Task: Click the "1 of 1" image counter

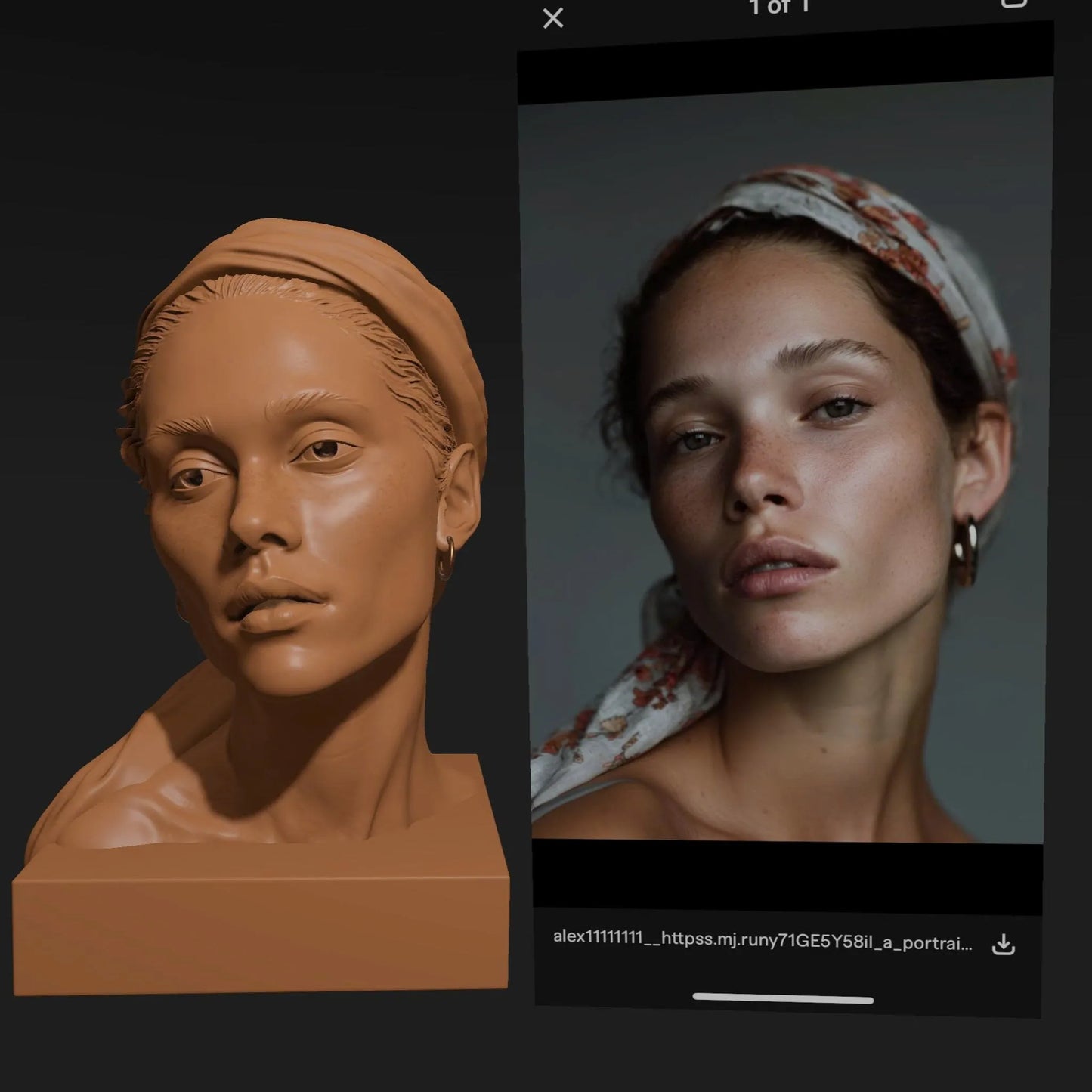Action: (x=779, y=8)
